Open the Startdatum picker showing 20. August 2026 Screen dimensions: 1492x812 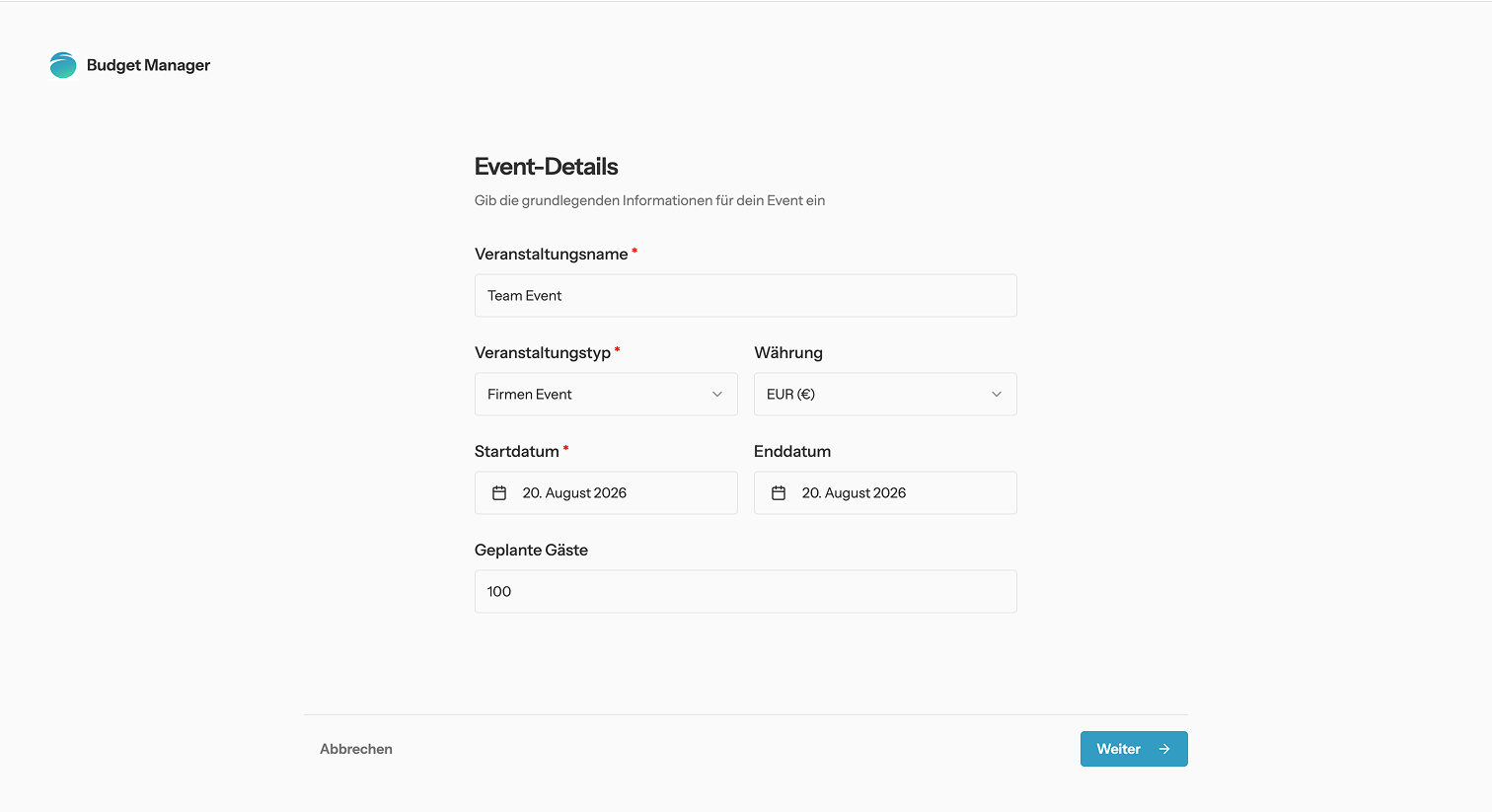click(606, 492)
